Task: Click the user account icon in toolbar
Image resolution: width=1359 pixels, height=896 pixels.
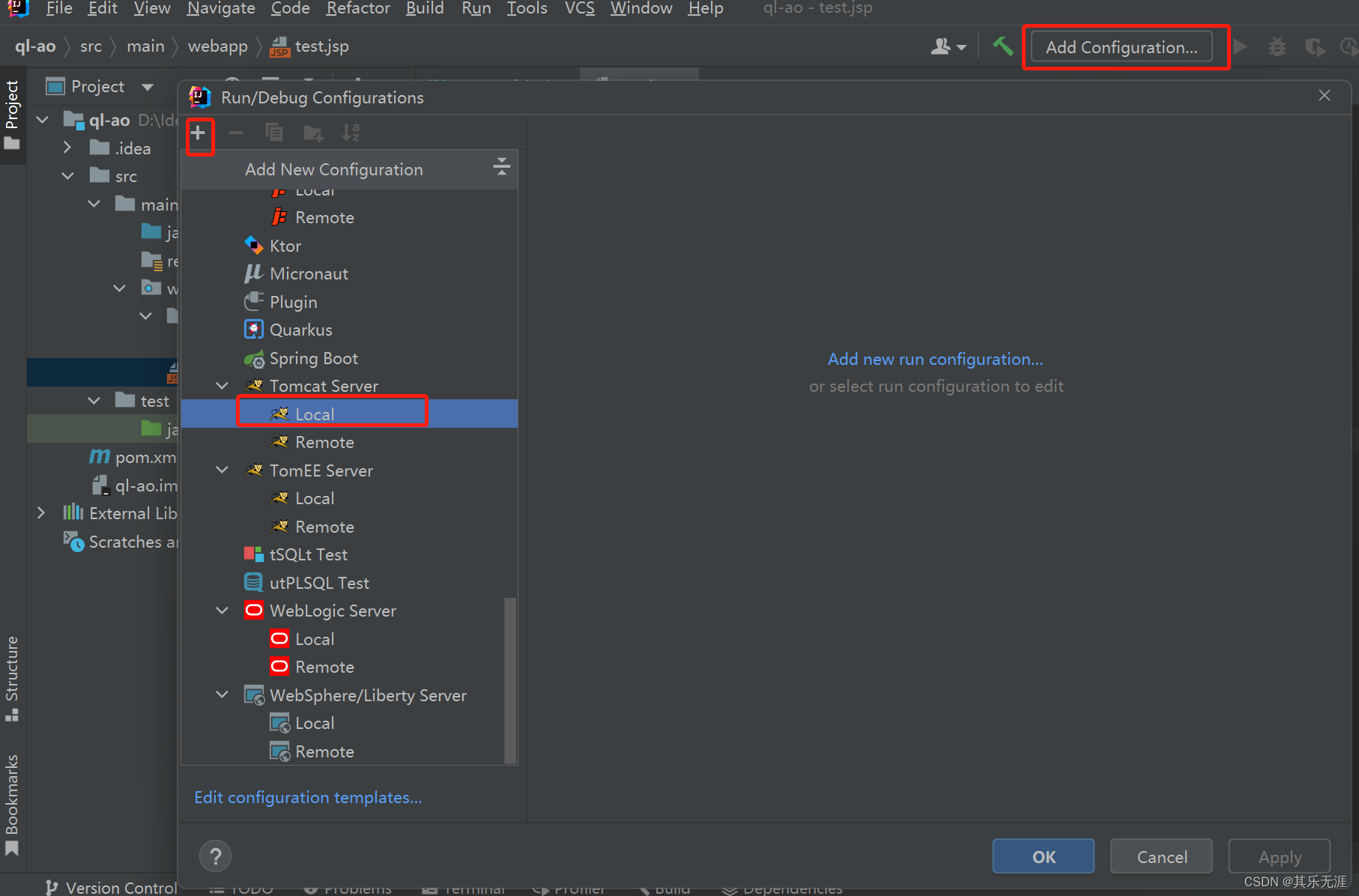Action: point(948,46)
